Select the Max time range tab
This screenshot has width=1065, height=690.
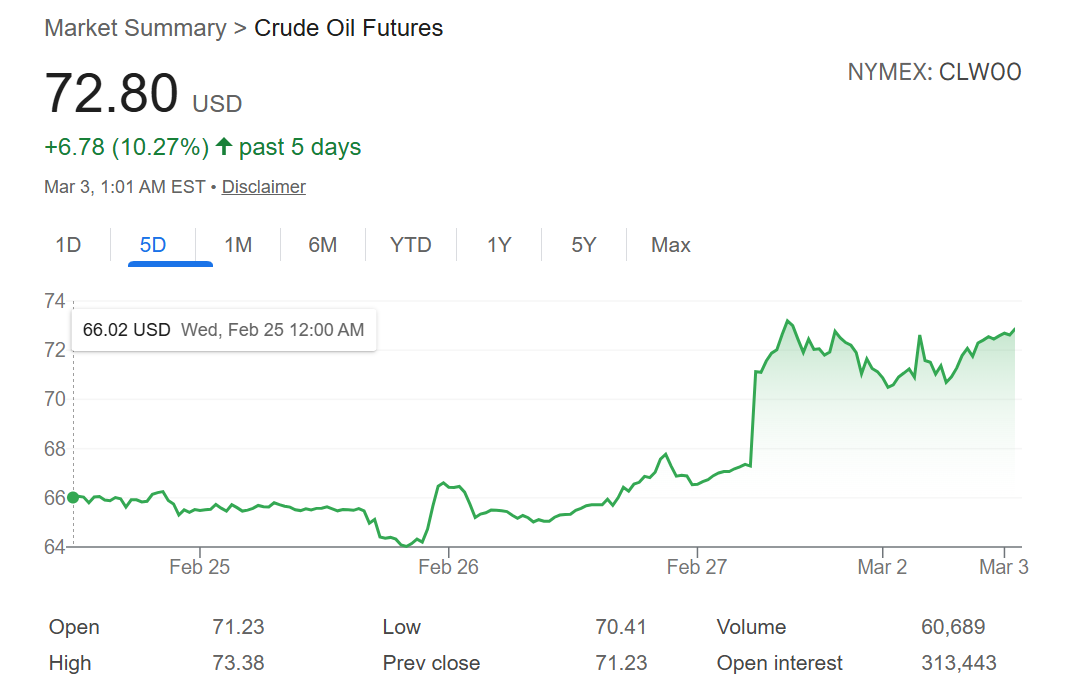pos(670,245)
